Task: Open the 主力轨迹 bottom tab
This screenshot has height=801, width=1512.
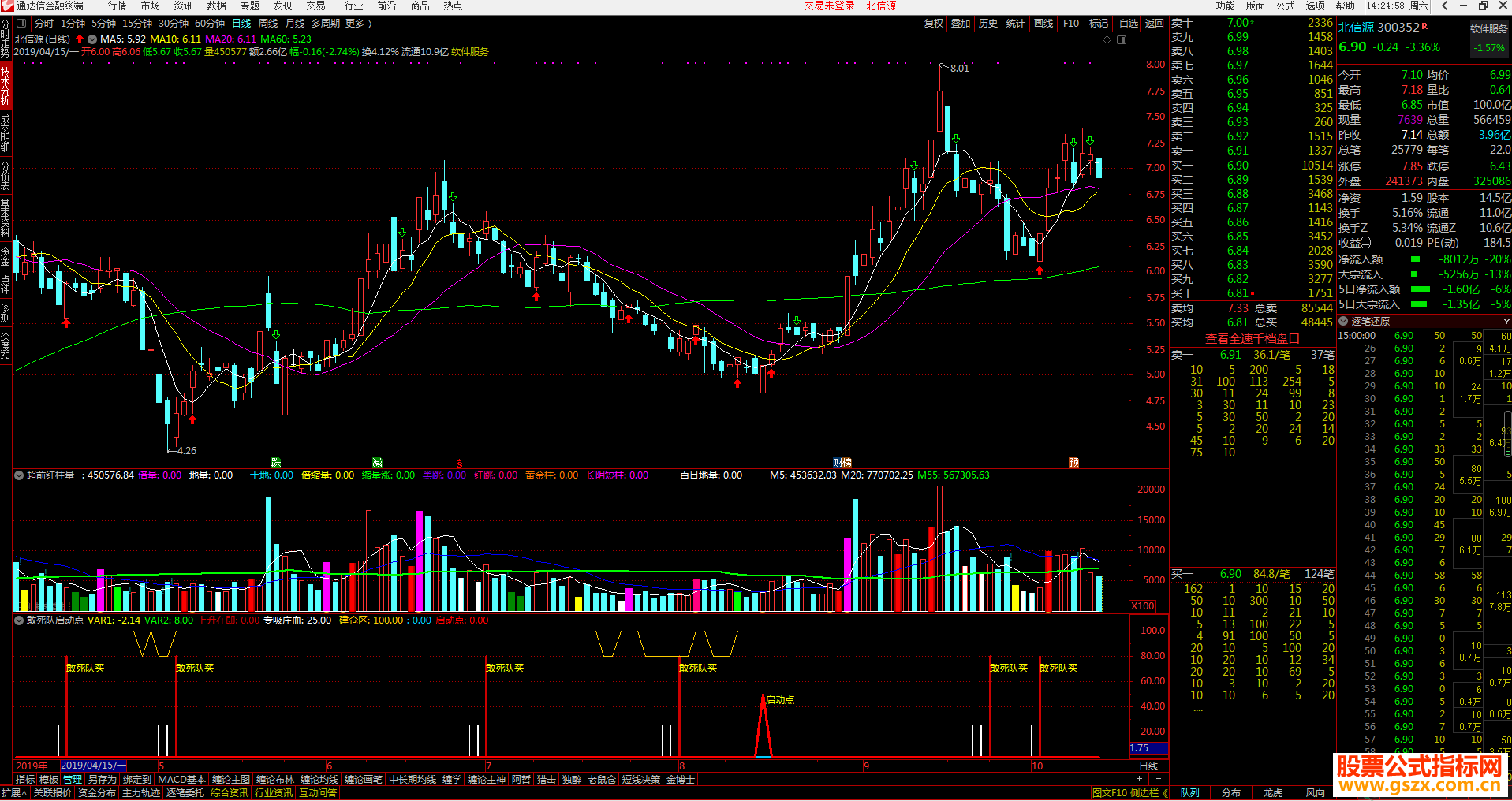Action: [x=141, y=793]
